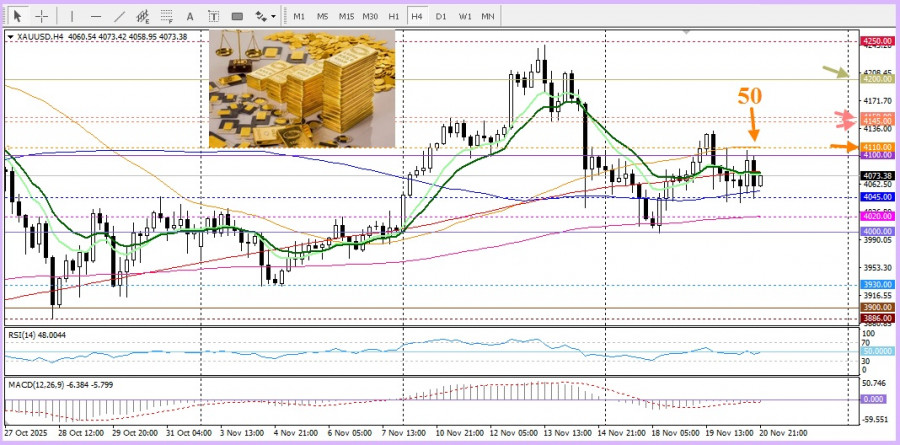Viewport: 900px width, 445px height.
Task: Select the vertical line drawing tool
Action: (71, 16)
